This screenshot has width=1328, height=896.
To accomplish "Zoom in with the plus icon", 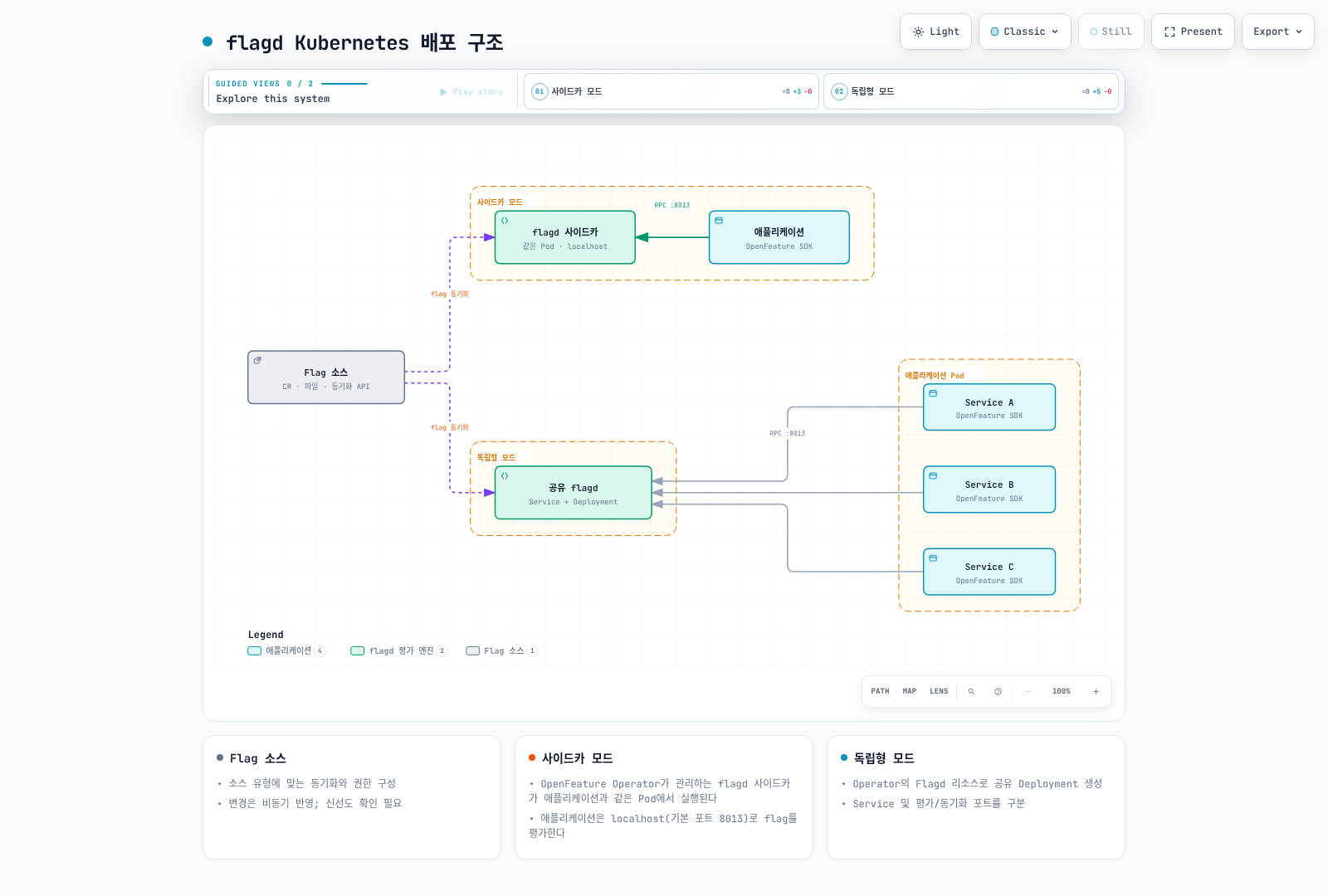I will tap(1096, 691).
